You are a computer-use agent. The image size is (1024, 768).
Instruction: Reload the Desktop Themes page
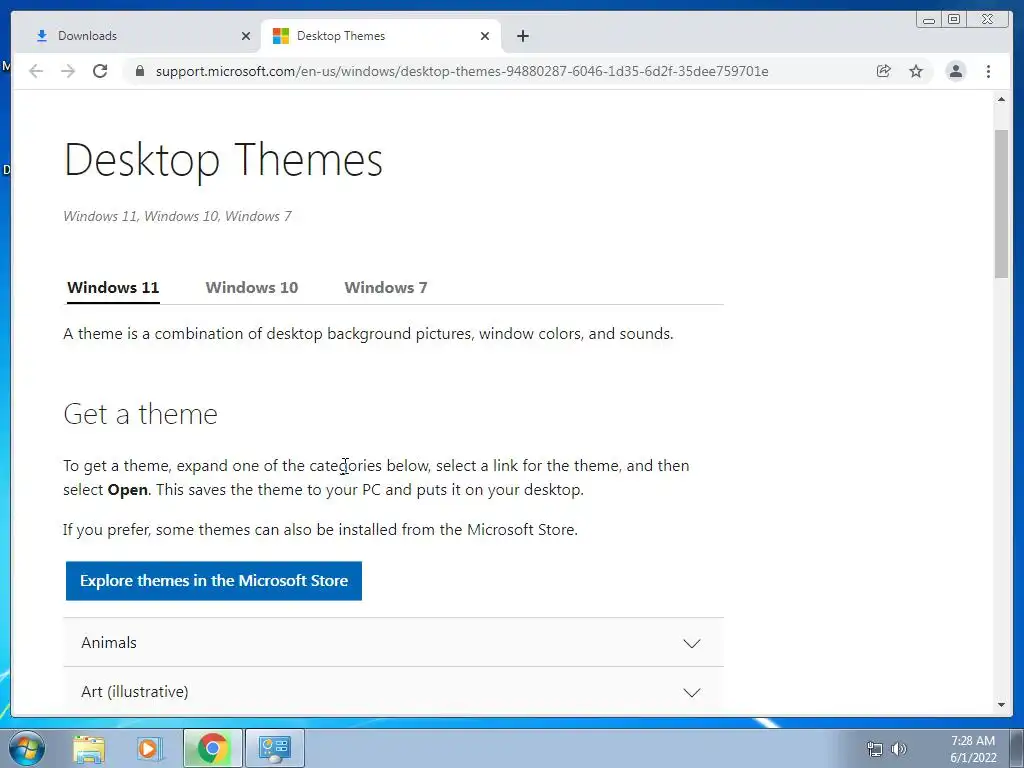pyautogui.click(x=100, y=71)
